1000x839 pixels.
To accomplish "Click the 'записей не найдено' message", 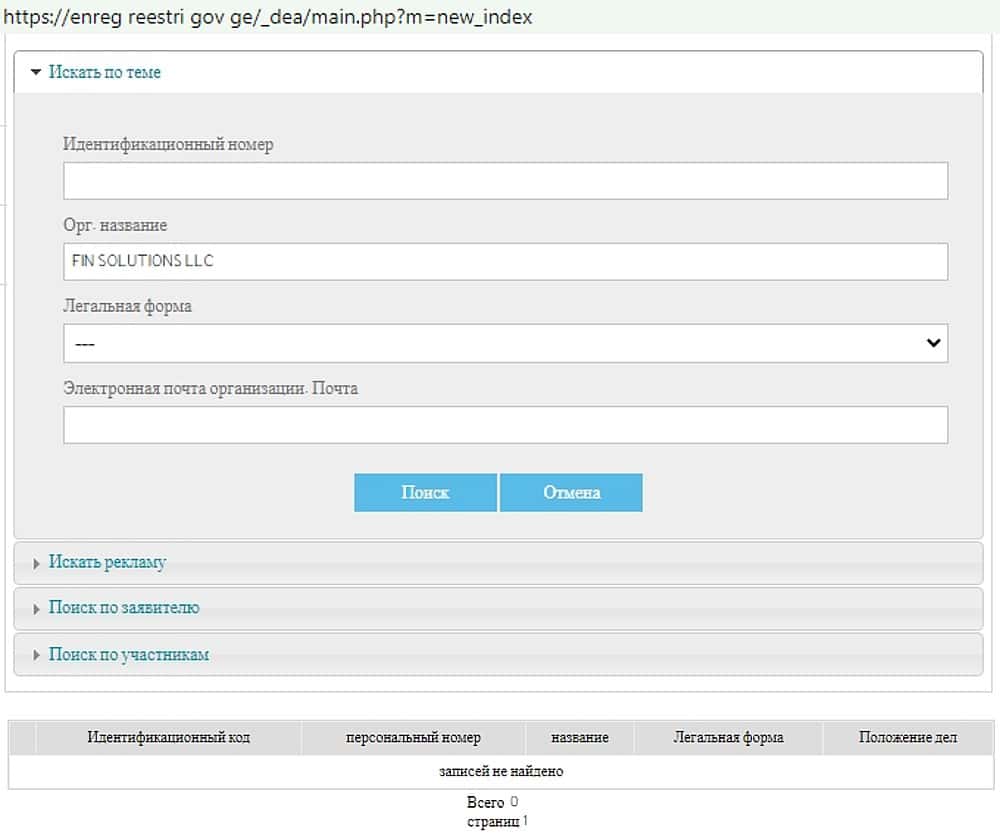I will point(501,771).
